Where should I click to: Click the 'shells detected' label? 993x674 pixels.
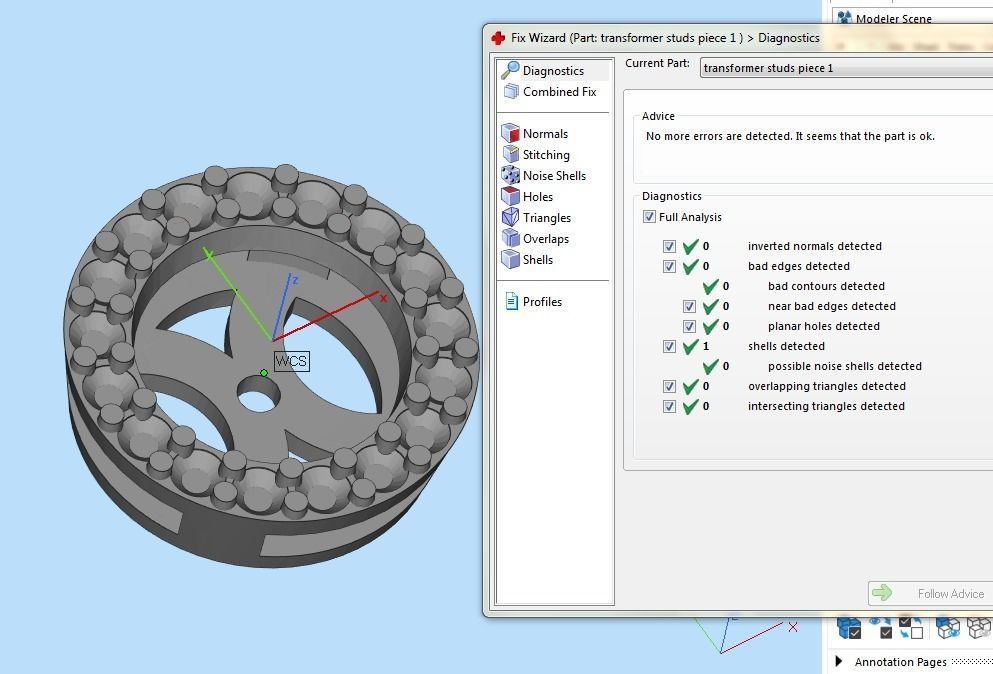click(x=786, y=347)
